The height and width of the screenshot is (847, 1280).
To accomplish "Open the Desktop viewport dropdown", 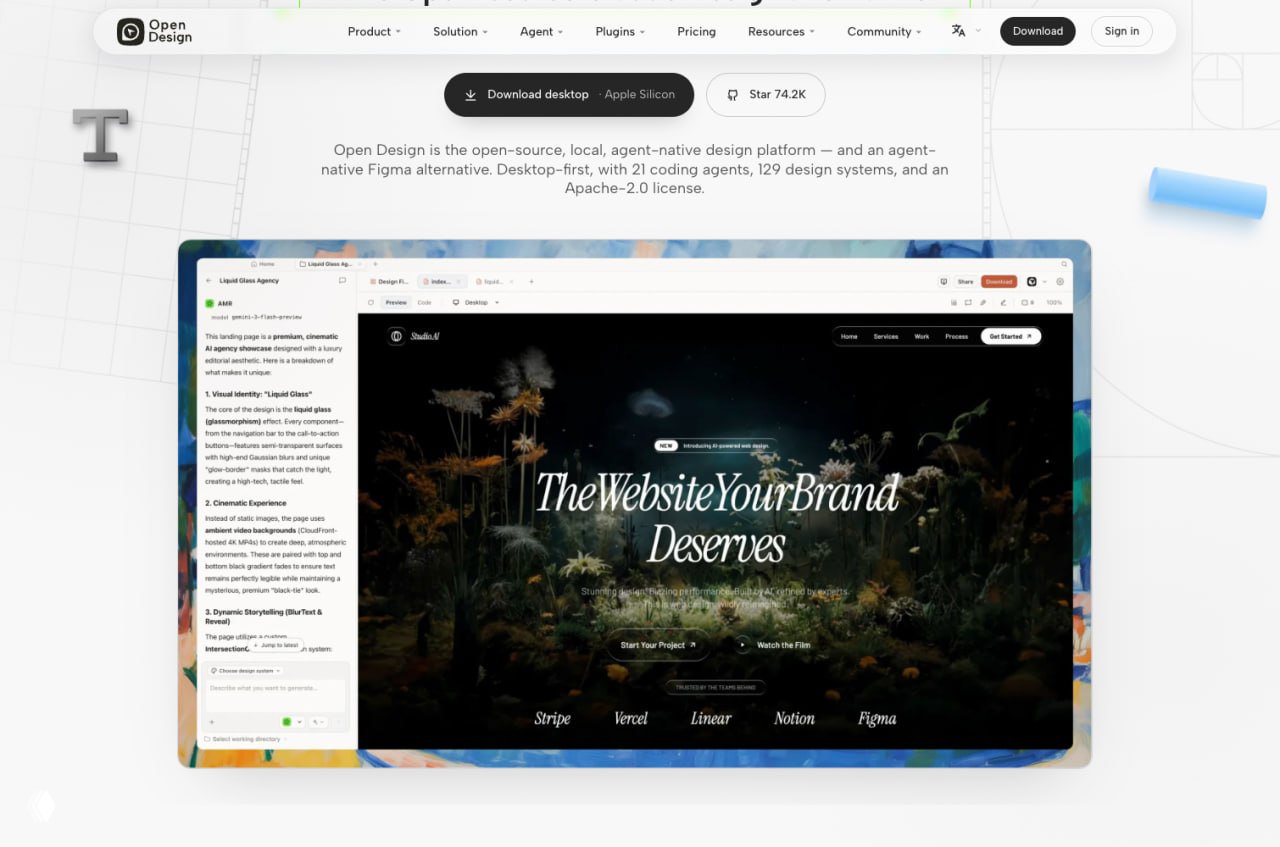I will 476,302.
